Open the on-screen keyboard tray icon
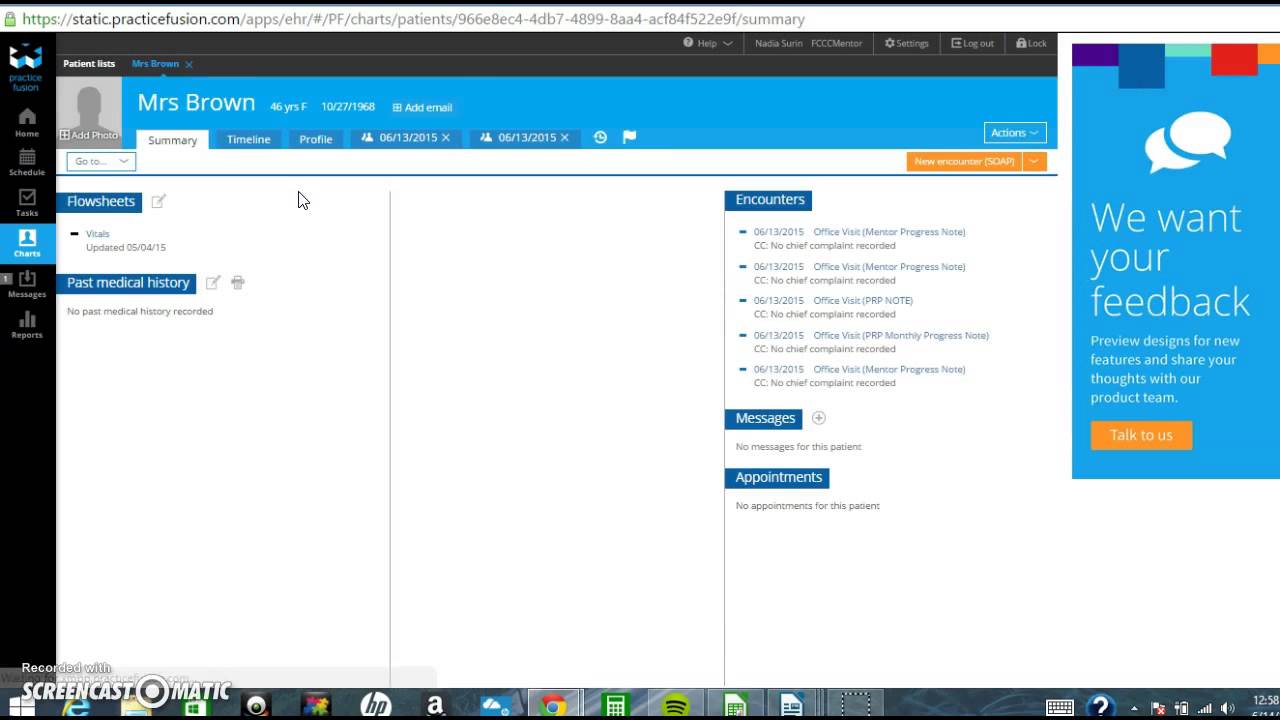The width and height of the screenshot is (1280, 720). point(1059,707)
